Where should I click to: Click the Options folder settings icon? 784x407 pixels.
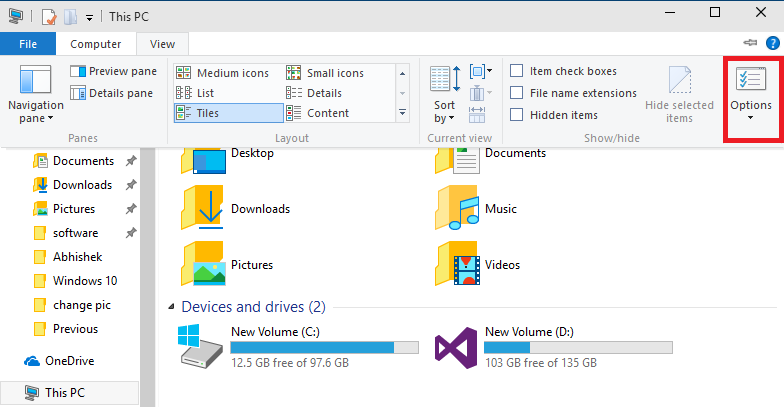coord(750,80)
